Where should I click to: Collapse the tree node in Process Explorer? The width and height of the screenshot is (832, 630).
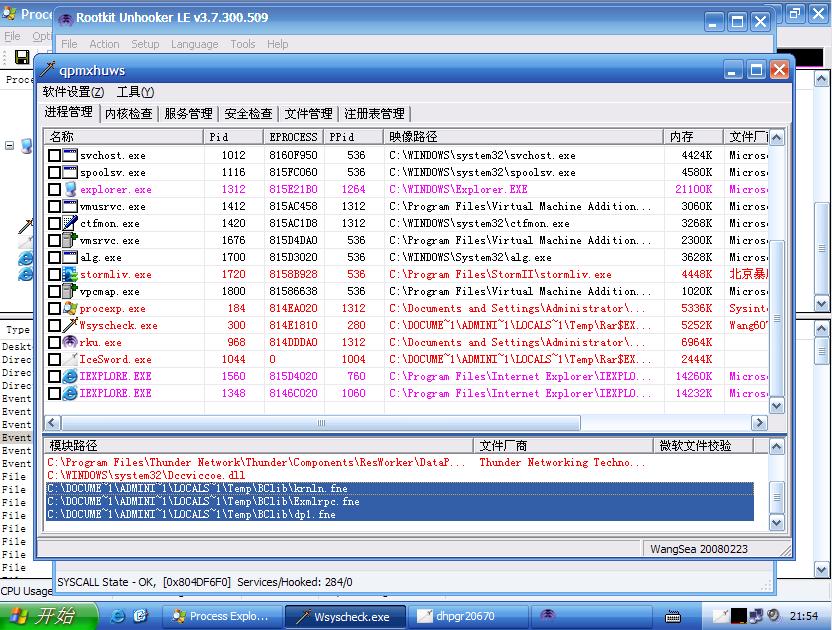tap(10, 145)
